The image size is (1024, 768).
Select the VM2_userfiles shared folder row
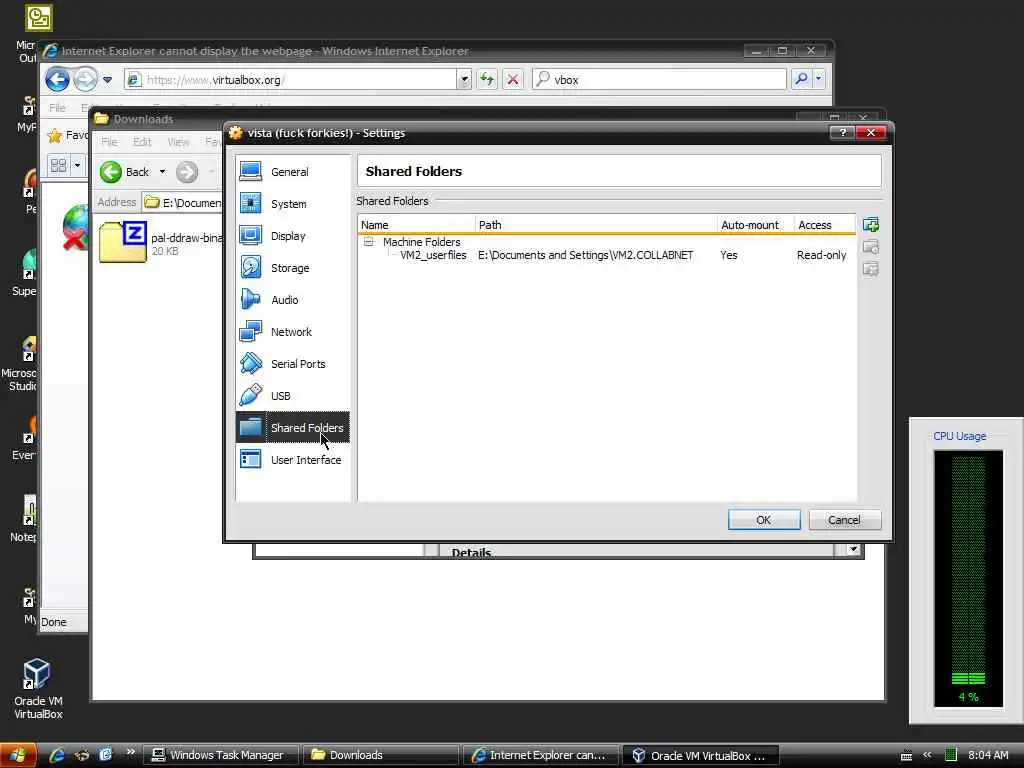coord(607,255)
